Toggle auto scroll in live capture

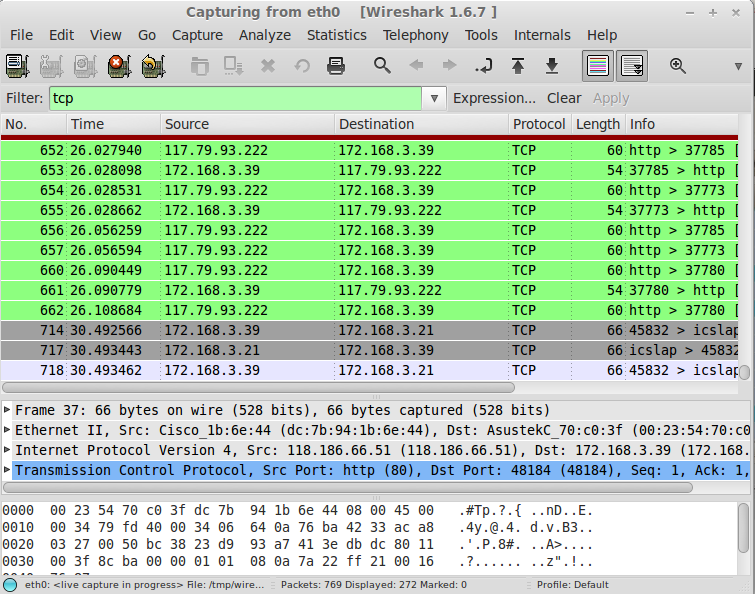pyautogui.click(x=632, y=66)
